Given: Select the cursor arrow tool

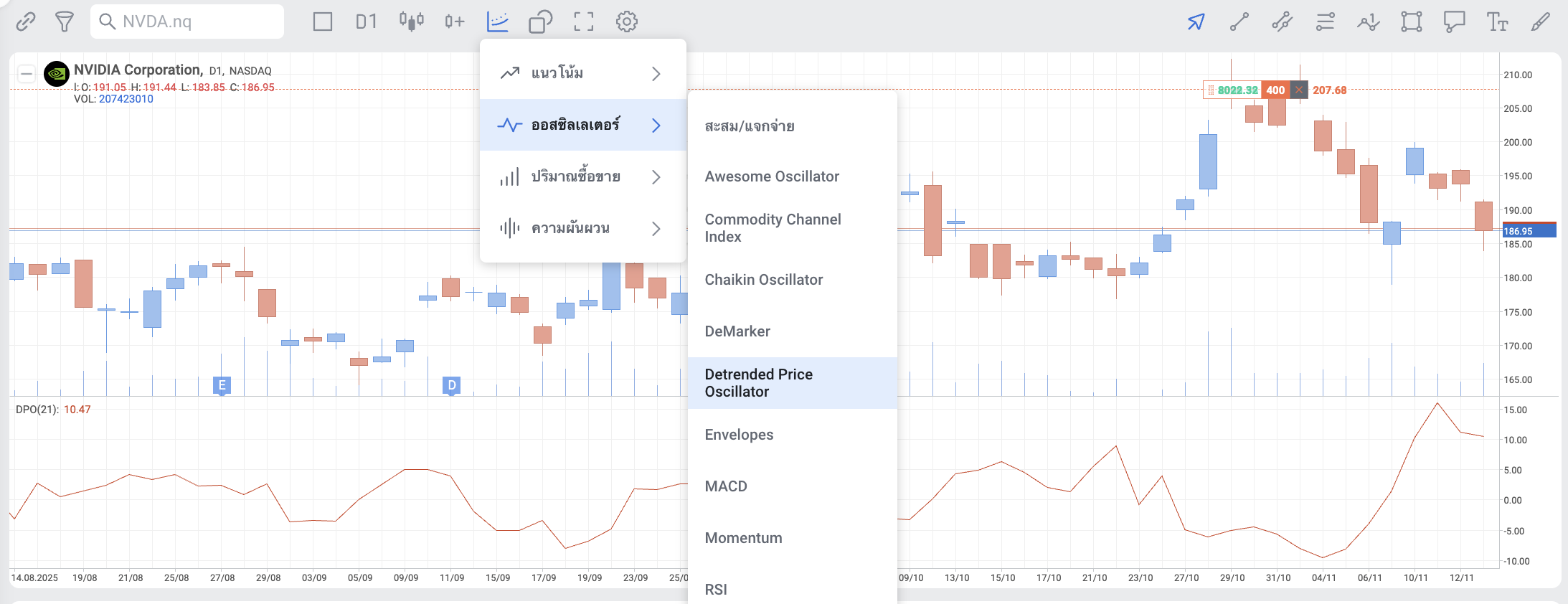Looking at the screenshot, I should (x=1196, y=22).
